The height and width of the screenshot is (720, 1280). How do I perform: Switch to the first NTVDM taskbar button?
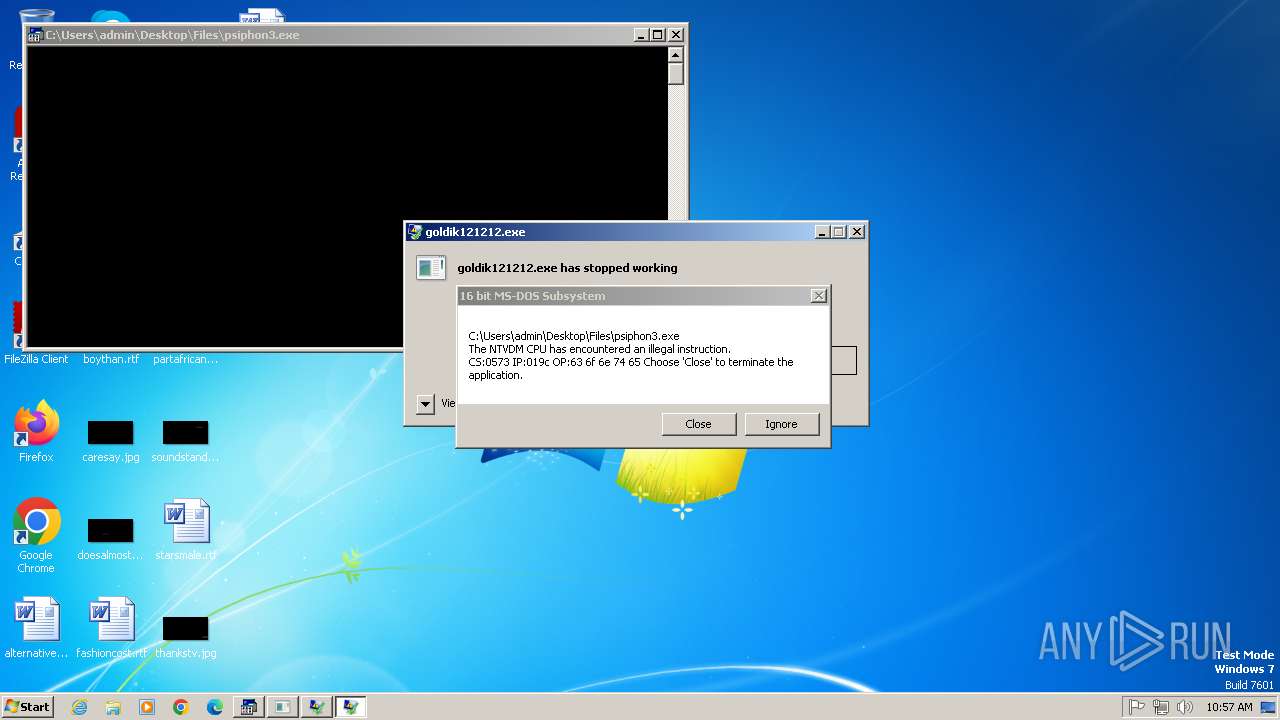(317, 707)
